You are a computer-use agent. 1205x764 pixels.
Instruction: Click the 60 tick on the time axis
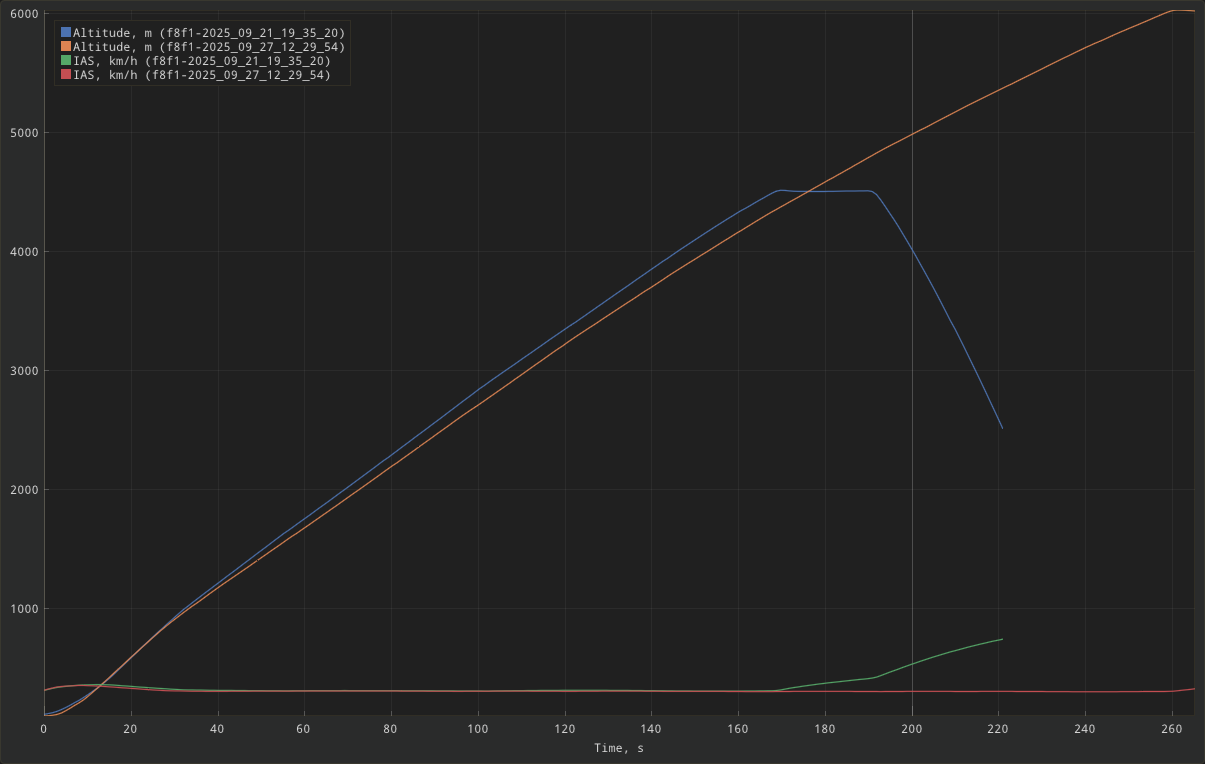pos(304,729)
